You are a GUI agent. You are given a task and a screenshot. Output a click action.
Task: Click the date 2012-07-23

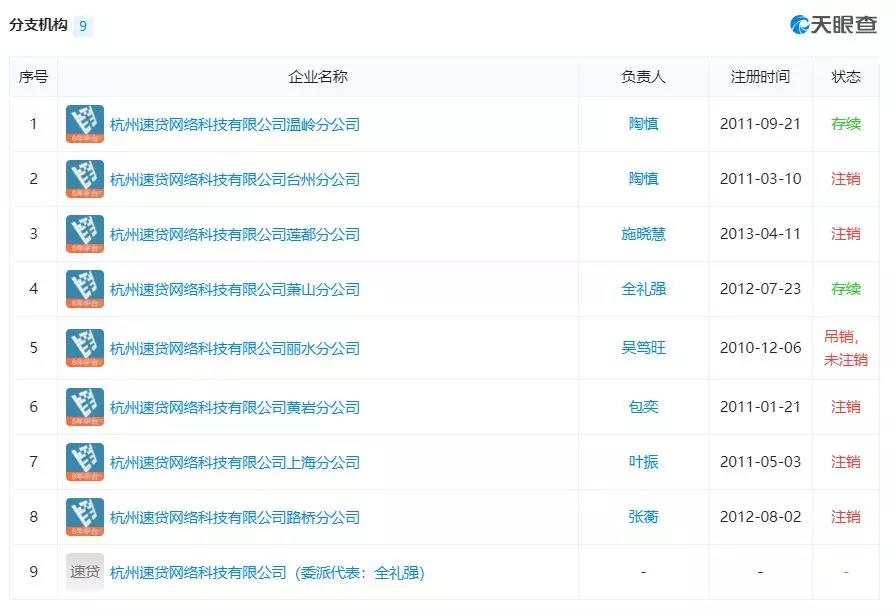coord(760,289)
